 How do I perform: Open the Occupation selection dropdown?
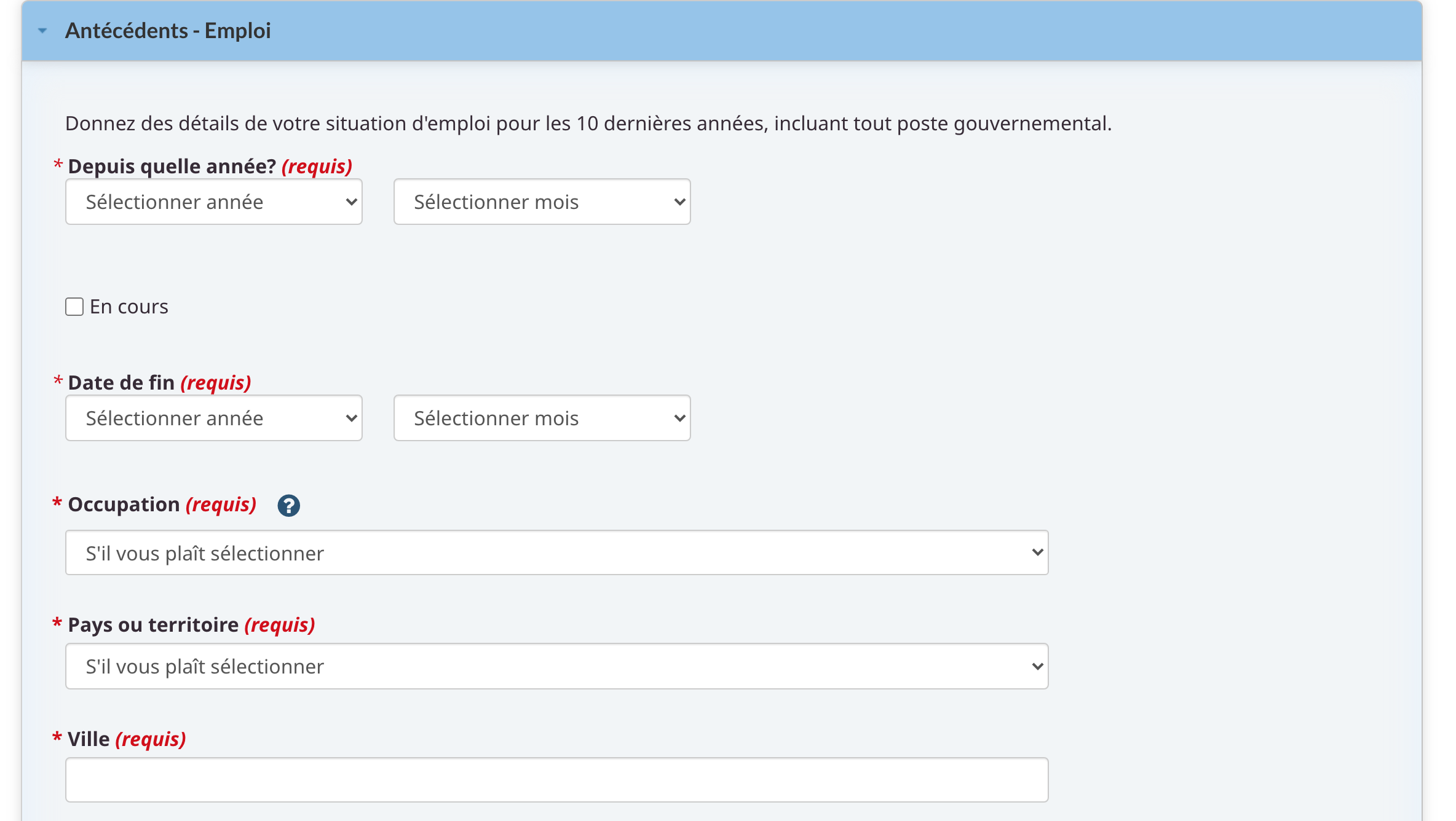tap(556, 553)
